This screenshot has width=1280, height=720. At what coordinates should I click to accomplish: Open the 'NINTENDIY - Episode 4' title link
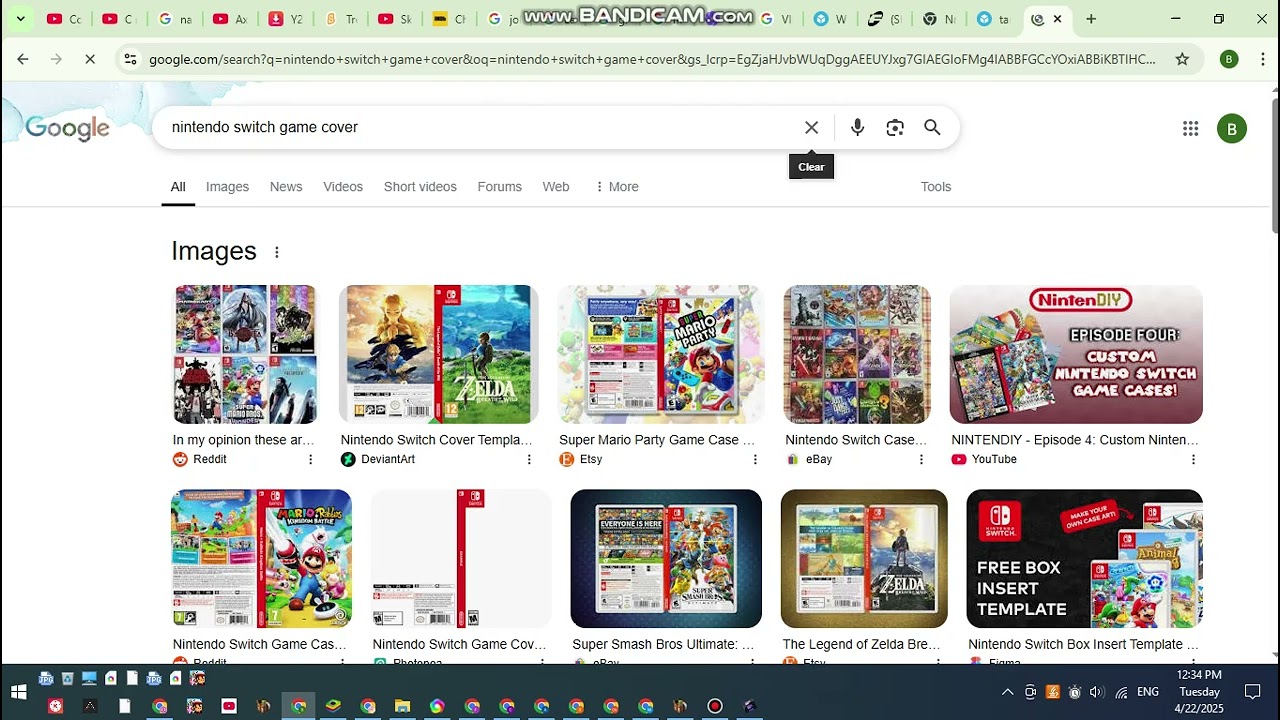coord(1075,440)
